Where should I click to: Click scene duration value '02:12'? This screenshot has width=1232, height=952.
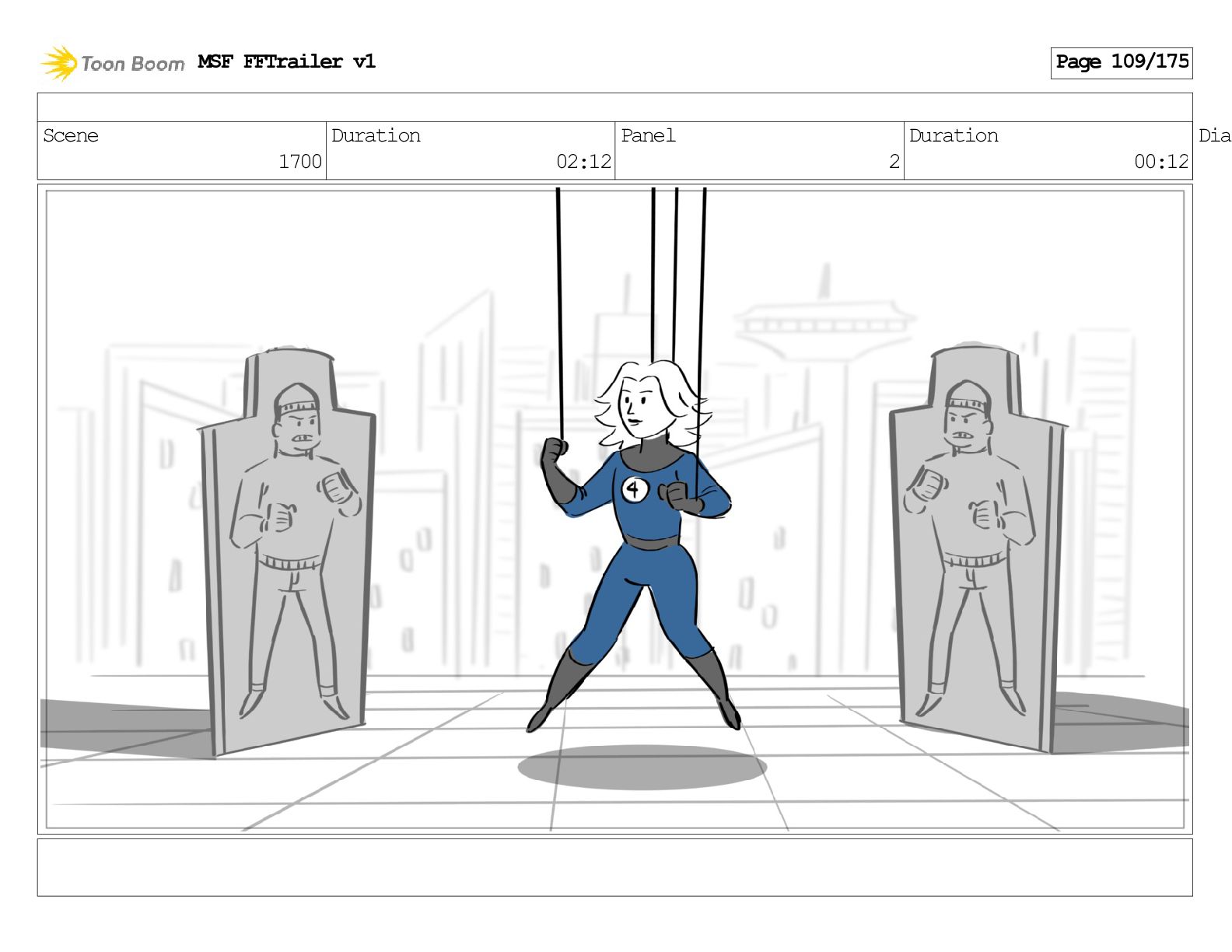[x=583, y=162]
